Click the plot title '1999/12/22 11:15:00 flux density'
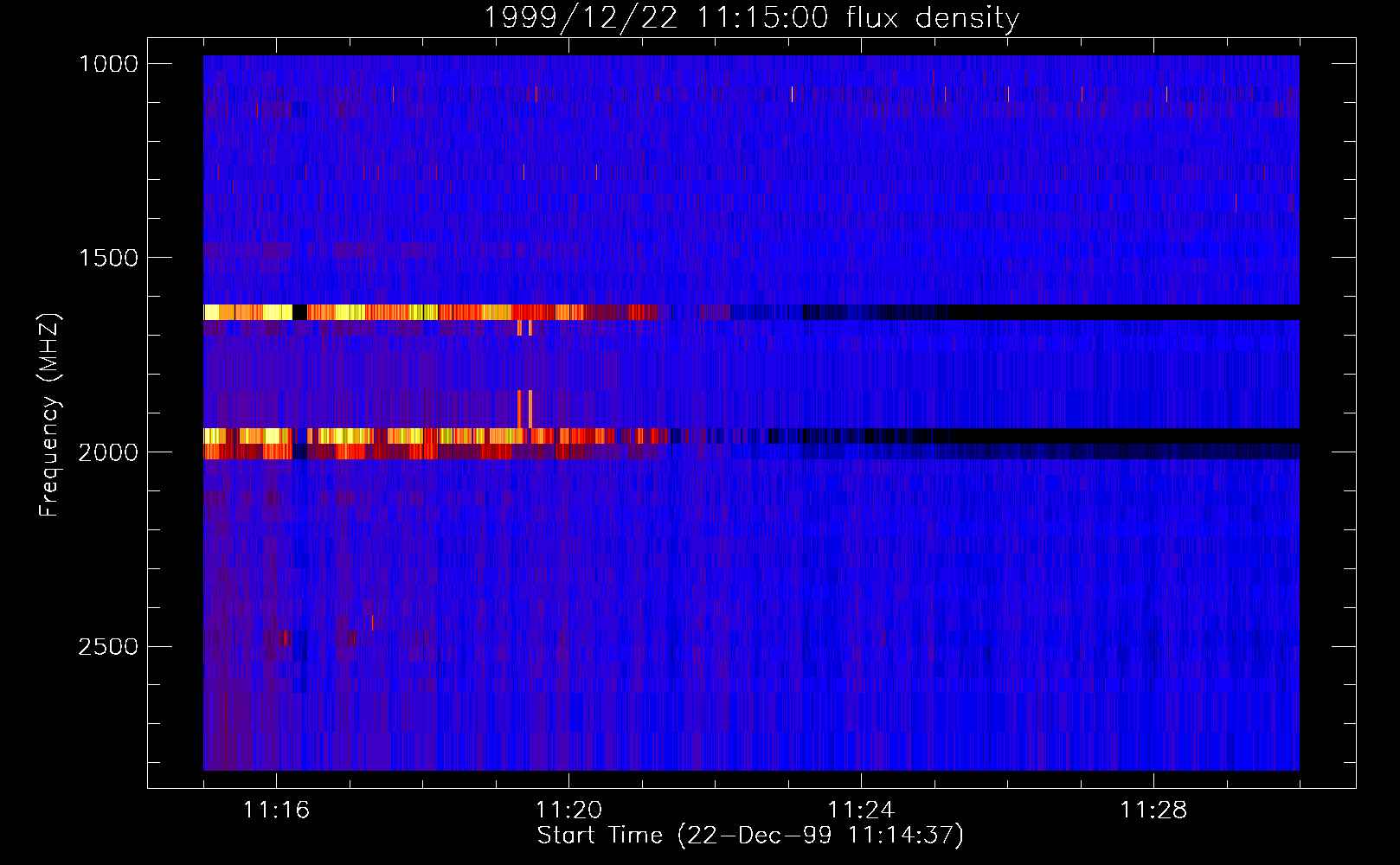 point(751,17)
